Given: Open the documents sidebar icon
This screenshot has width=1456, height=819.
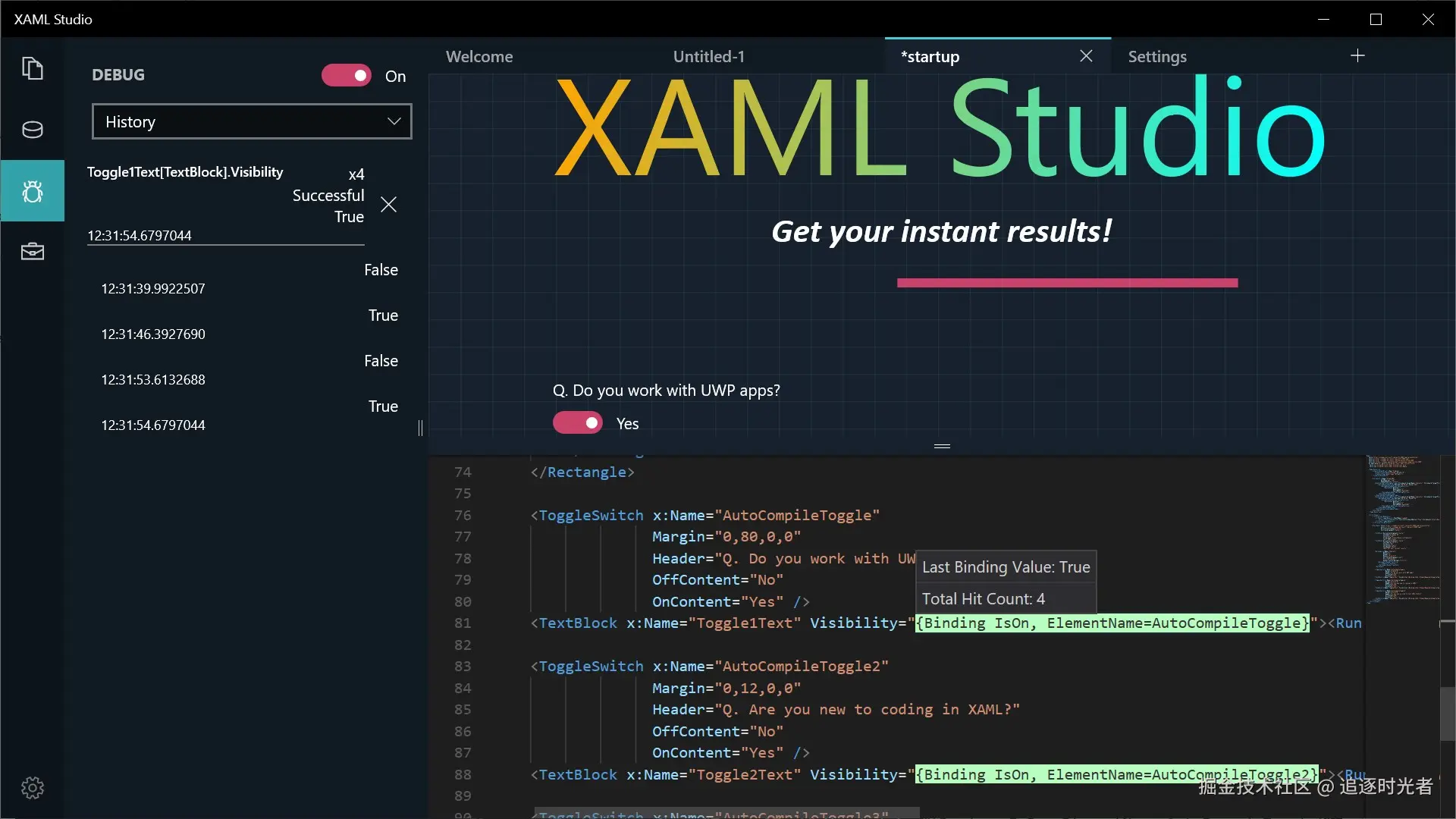Looking at the screenshot, I should 32,69.
